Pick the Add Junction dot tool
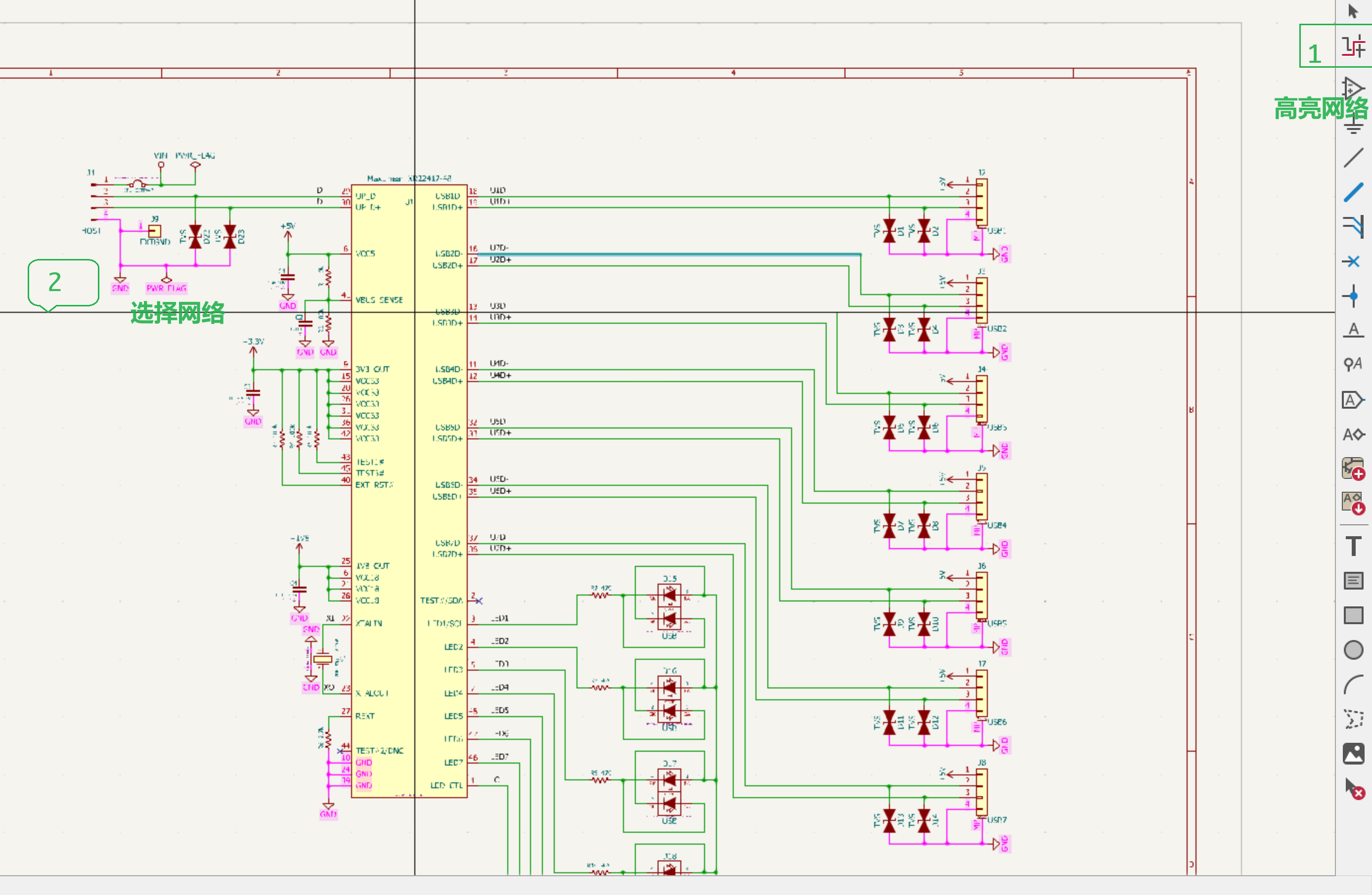The width and height of the screenshot is (1372, 895). pyautogui.click(x=1353, y=296)
